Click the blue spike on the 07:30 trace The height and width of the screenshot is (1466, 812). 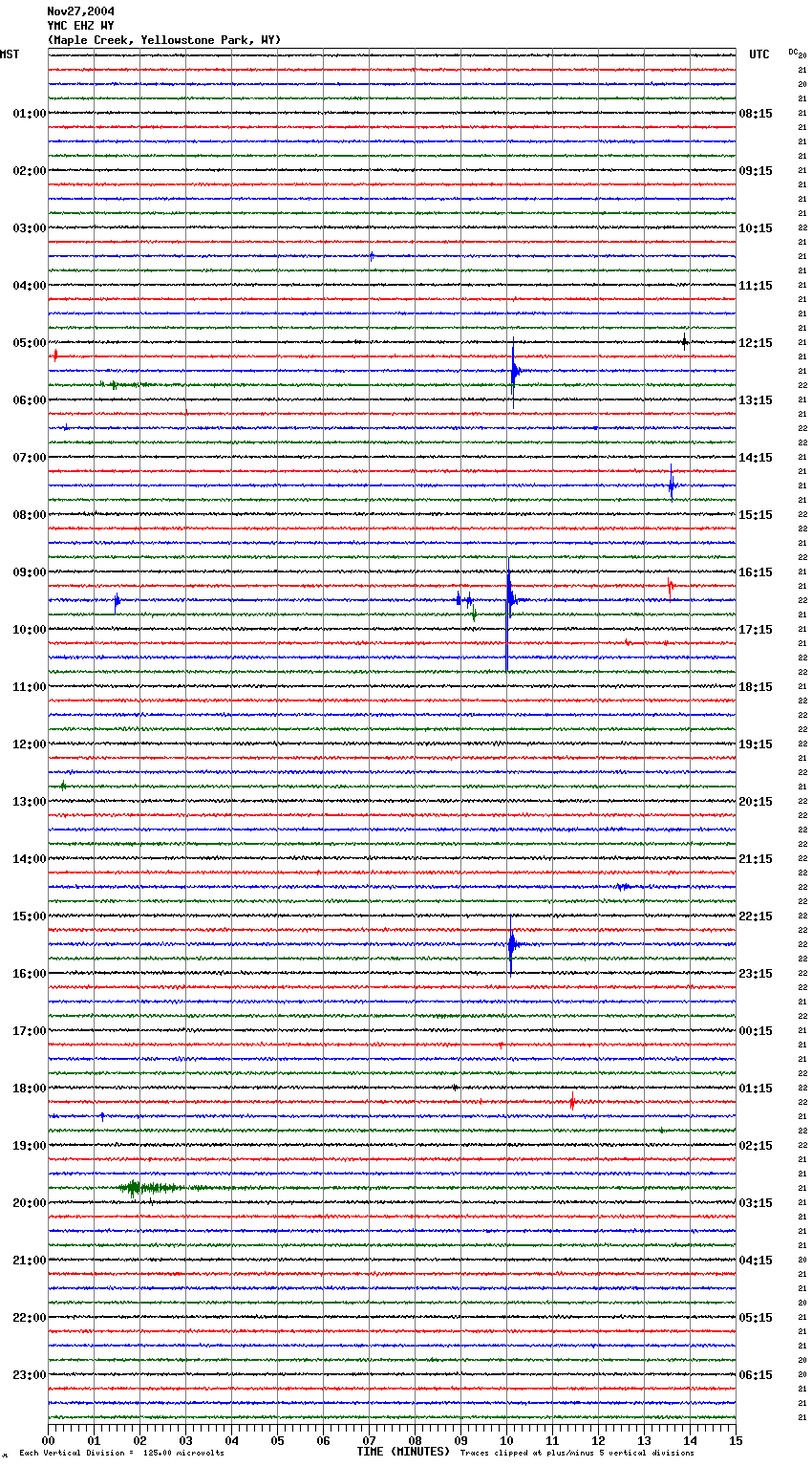(x=673, y=485)
